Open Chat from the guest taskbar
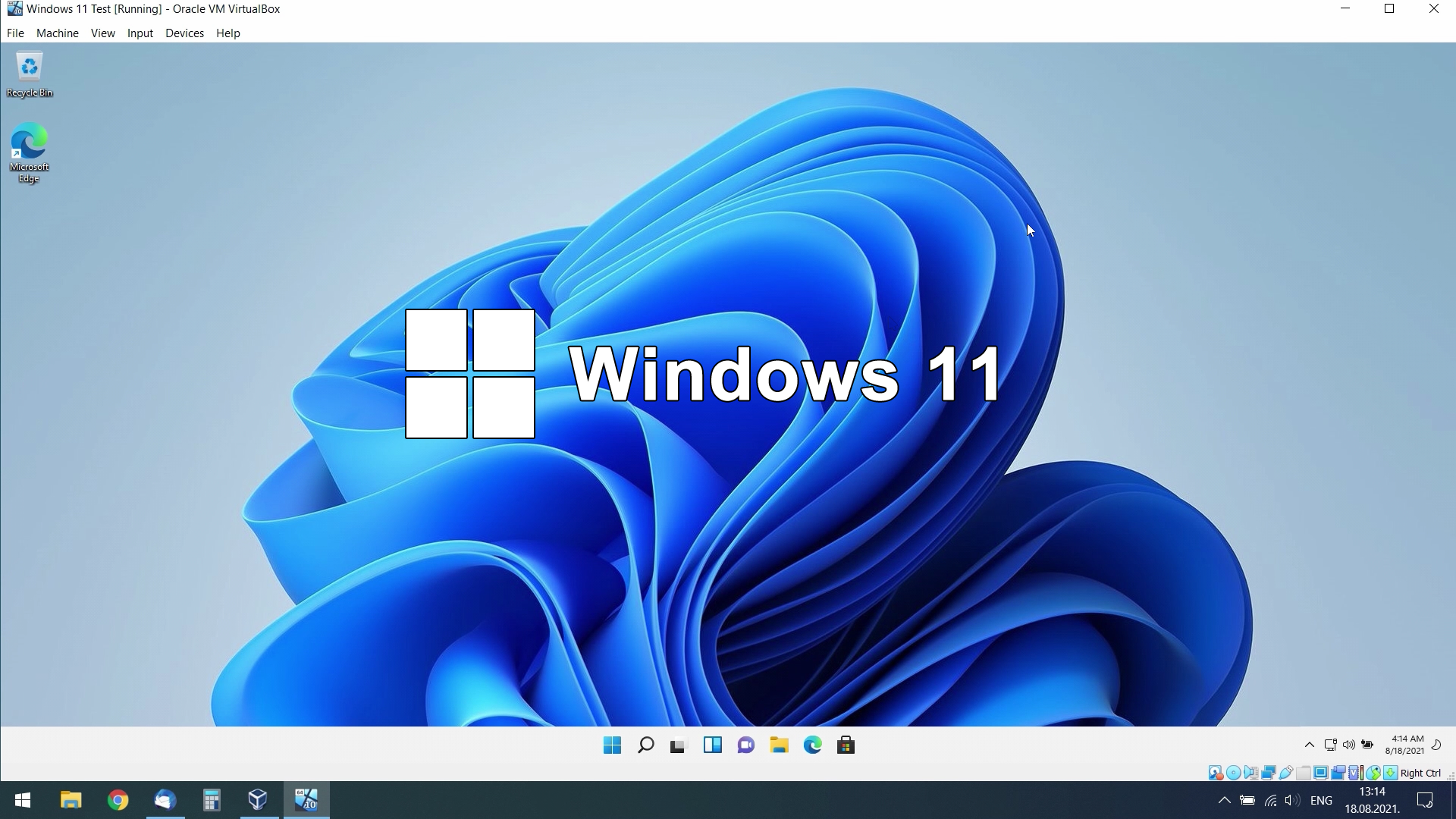Viewport: 1456px width, 819px height. tap(746, 745)
